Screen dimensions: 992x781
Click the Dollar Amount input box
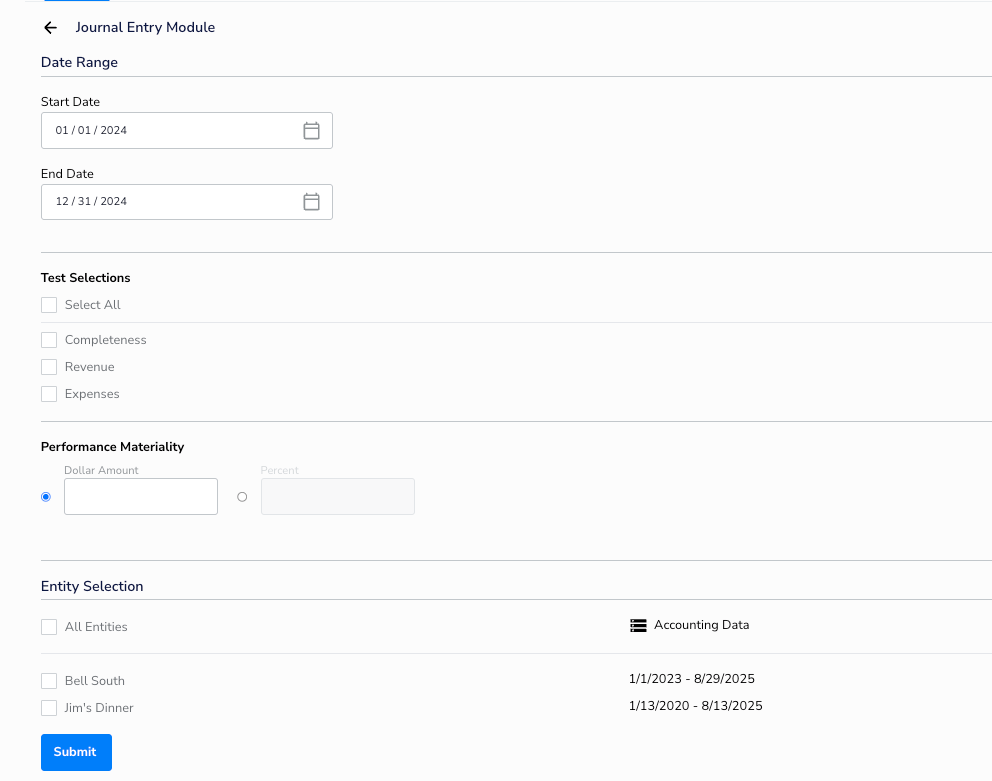140,496
